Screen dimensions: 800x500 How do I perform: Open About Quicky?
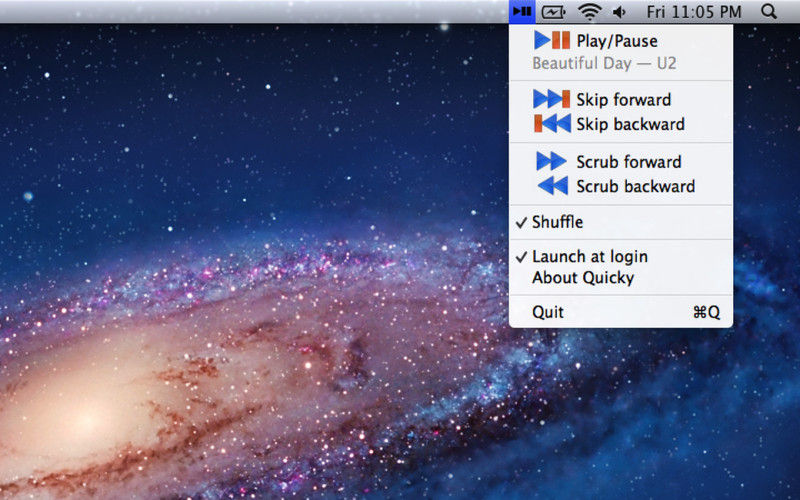621,278
